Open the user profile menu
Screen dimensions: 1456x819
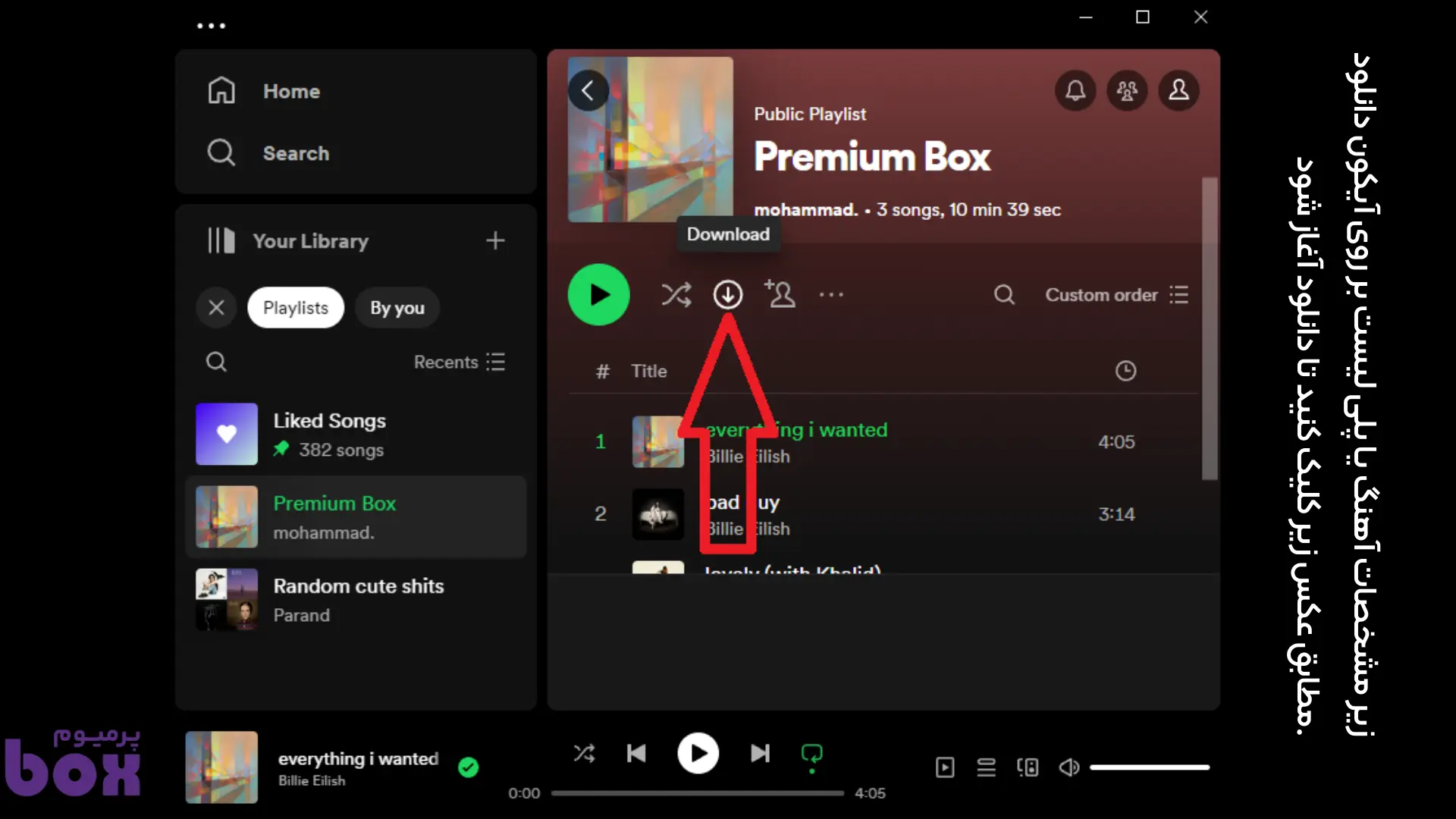pyautogui.click(x=1178, y=91)
